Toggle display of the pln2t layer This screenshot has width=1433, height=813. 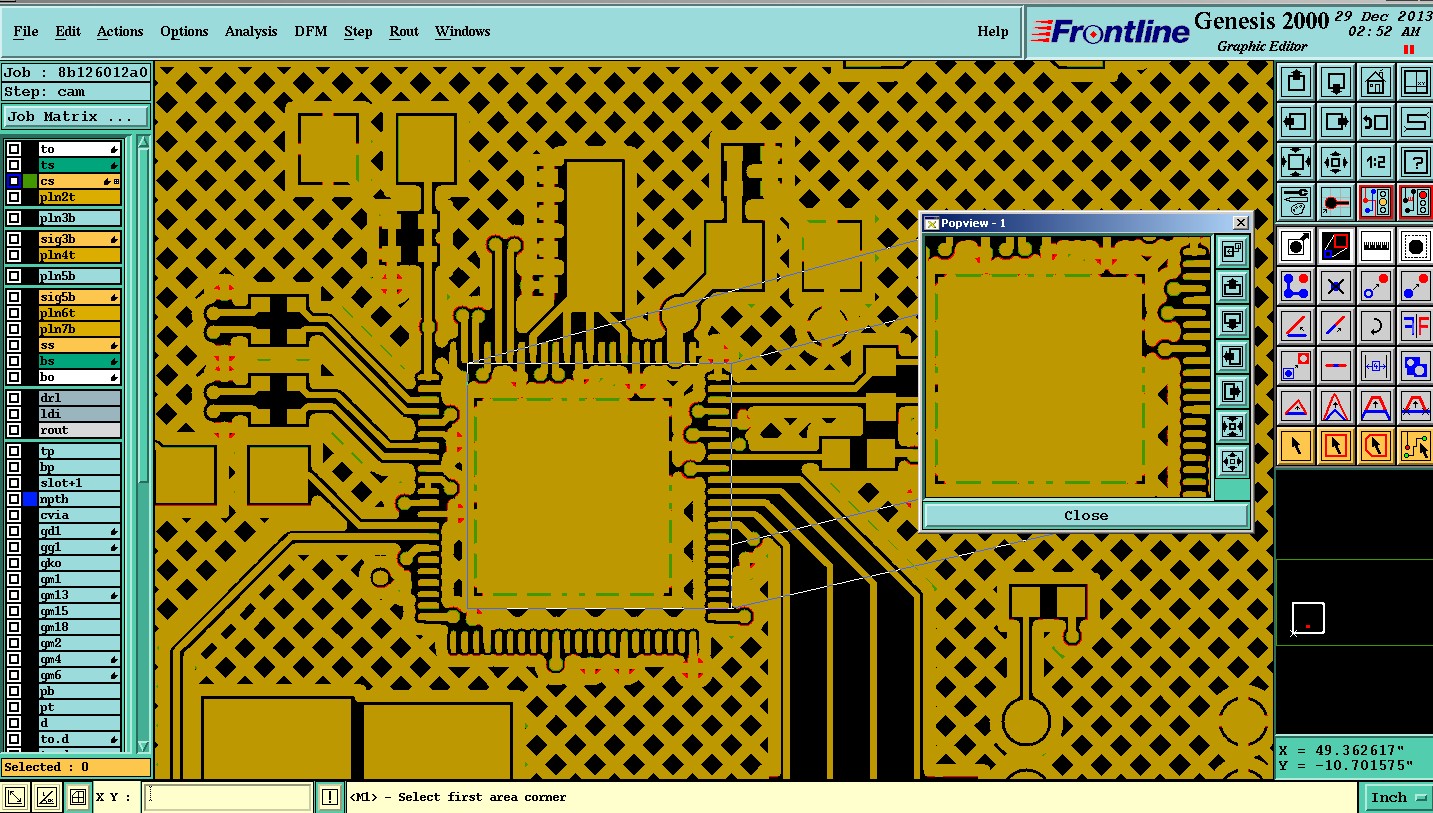[14, 197]
